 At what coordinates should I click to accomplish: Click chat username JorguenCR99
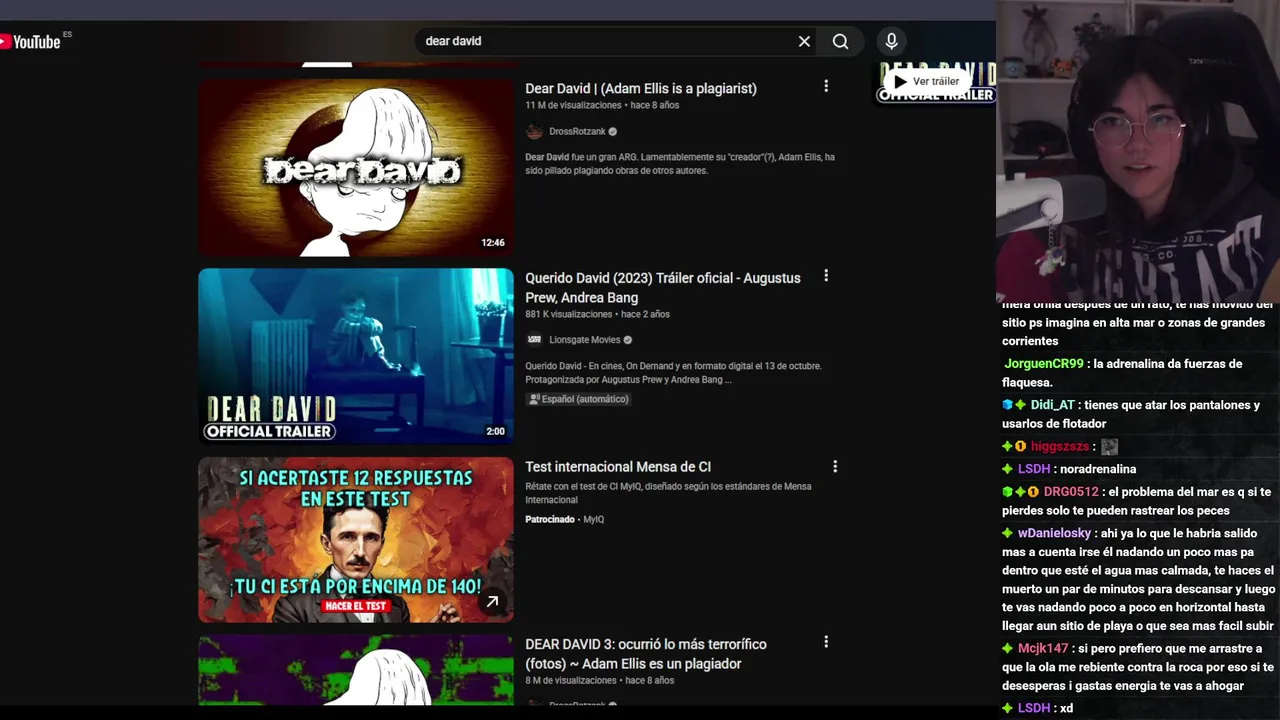click(1044, 364)
